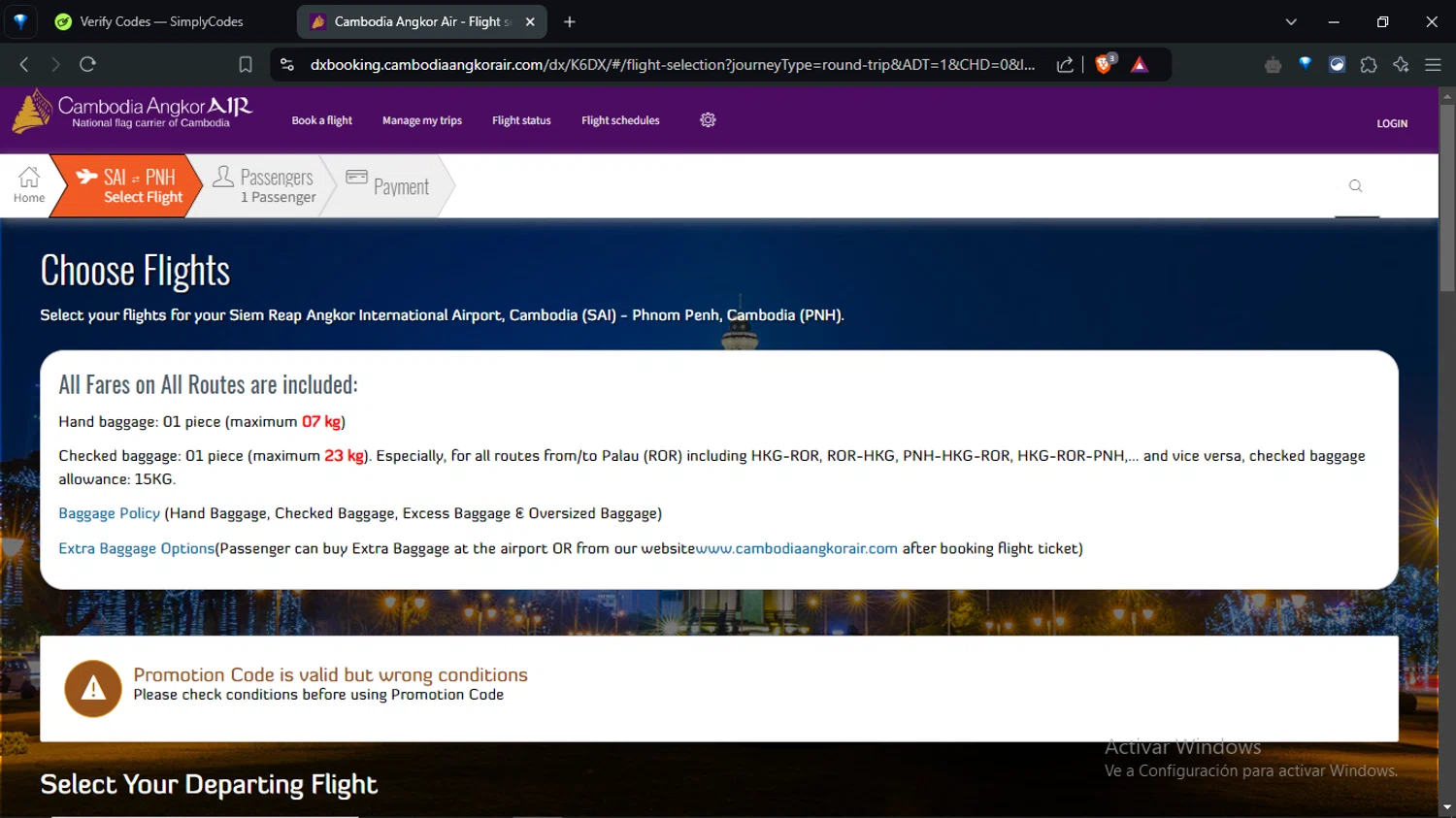Open the extensions puzzle icon
This screenshot has height=818, width=1456.
pos(1369,65)
